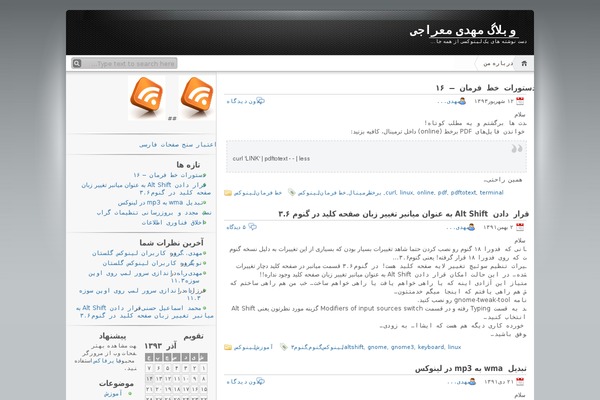
Task: Open post title 'دستورات خط فرمان – ۱۶'
Action: [x=484, y=88]
